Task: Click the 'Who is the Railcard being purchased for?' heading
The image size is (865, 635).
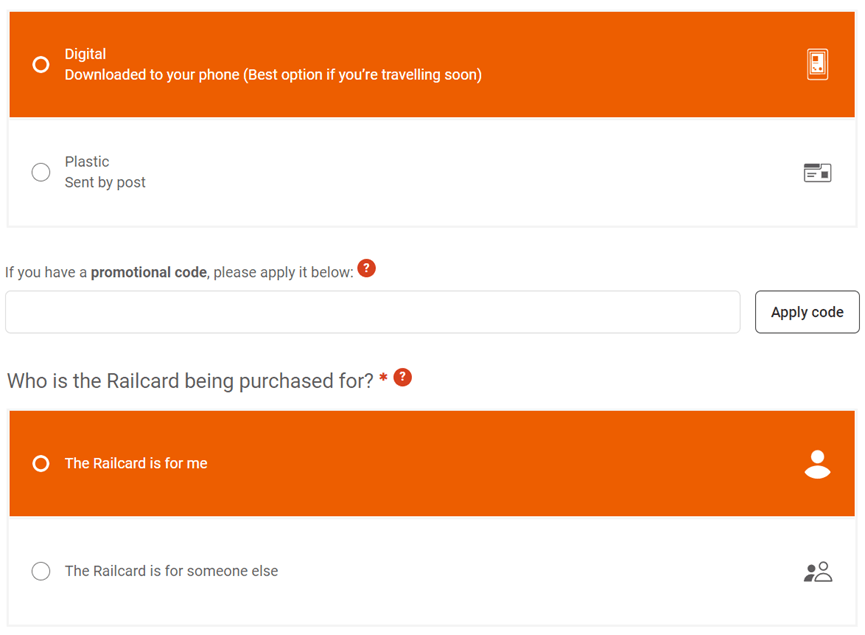Action: 190,381
